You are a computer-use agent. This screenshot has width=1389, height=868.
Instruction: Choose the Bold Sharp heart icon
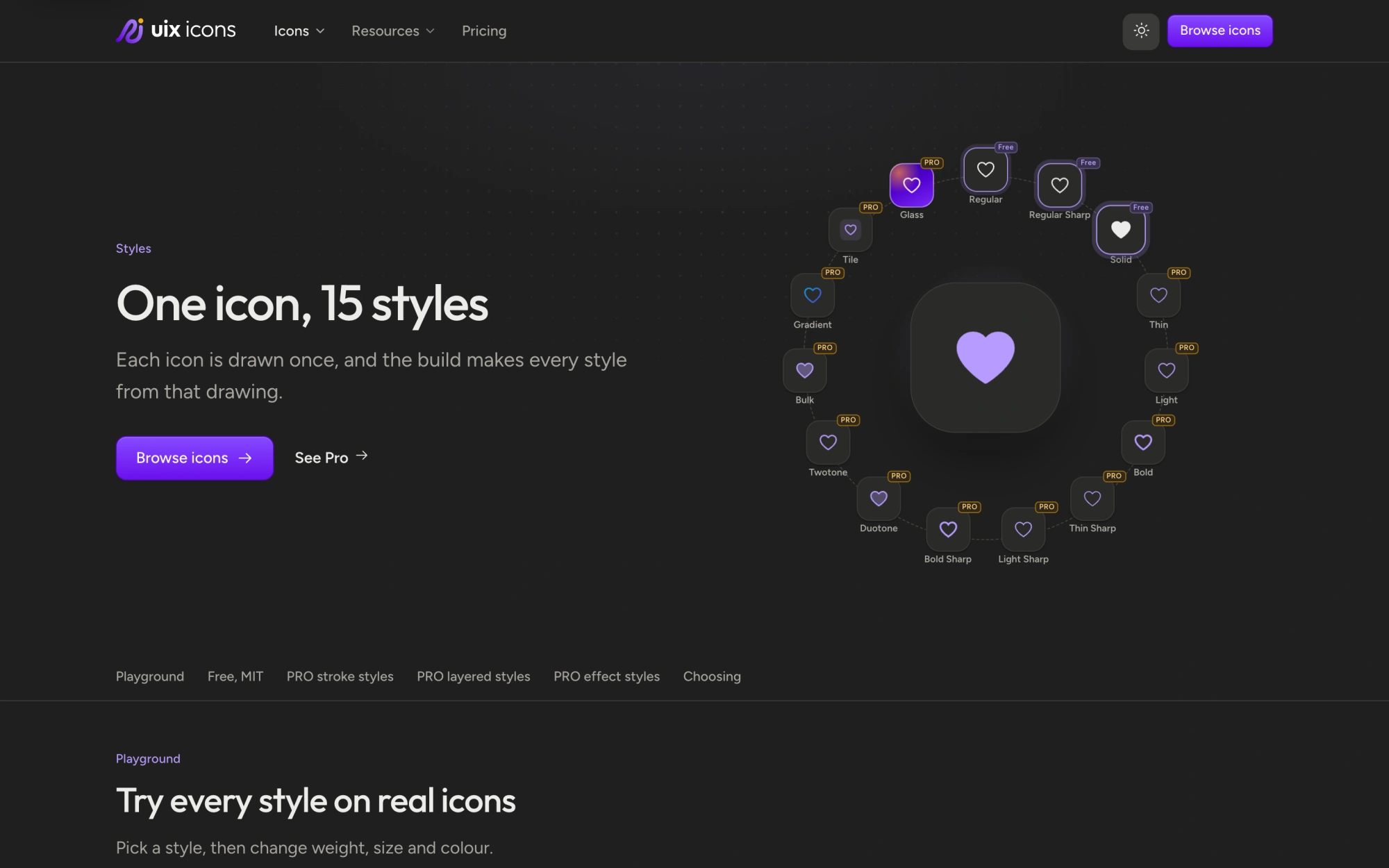(948, 529)
